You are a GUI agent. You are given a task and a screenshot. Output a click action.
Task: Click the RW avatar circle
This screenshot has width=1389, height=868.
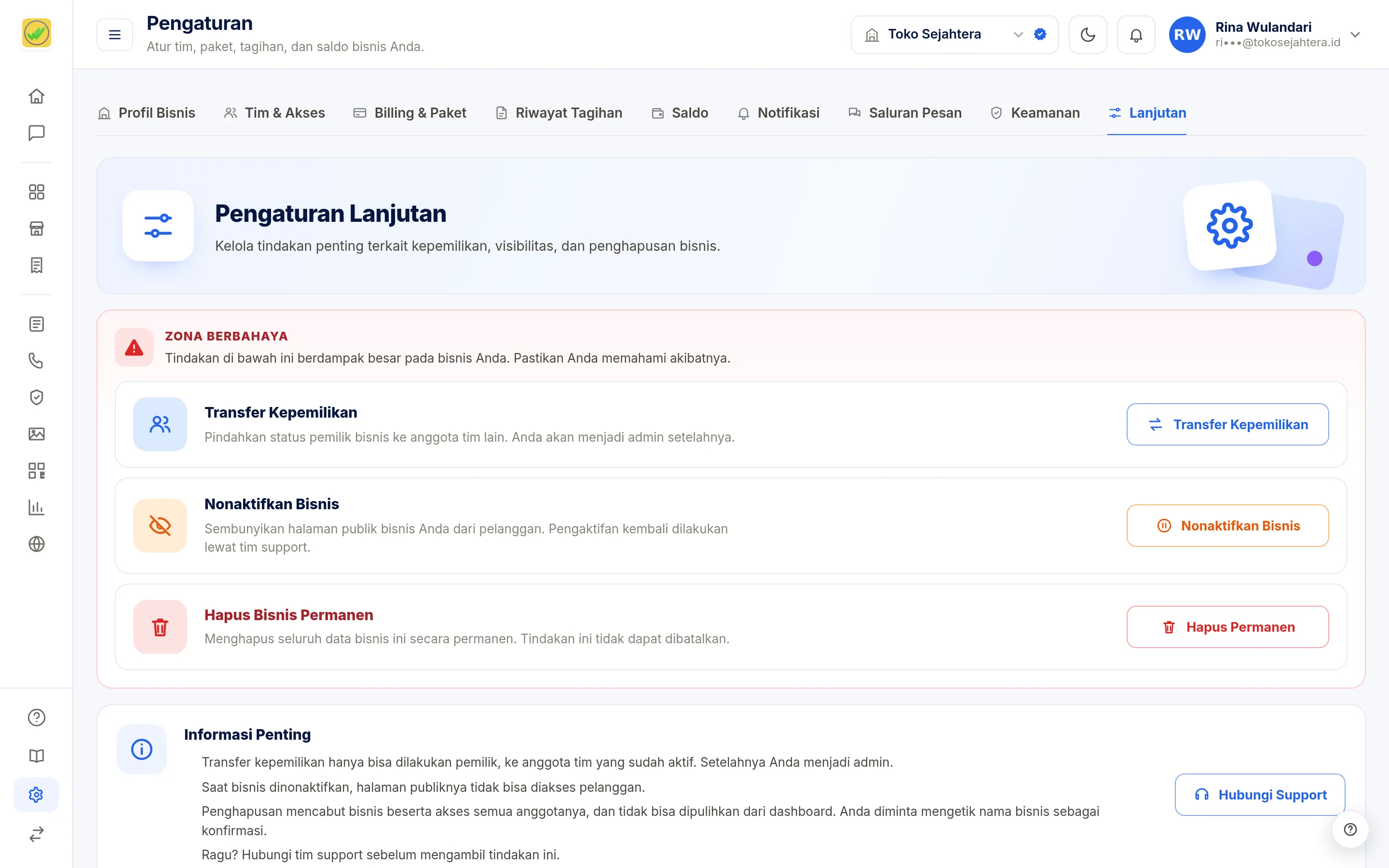point(1187,34)
